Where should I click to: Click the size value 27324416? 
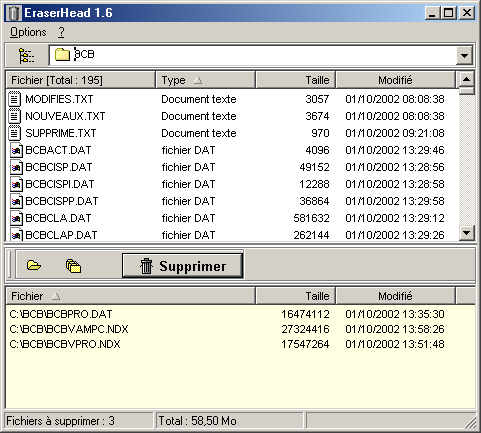click(305, 329)
